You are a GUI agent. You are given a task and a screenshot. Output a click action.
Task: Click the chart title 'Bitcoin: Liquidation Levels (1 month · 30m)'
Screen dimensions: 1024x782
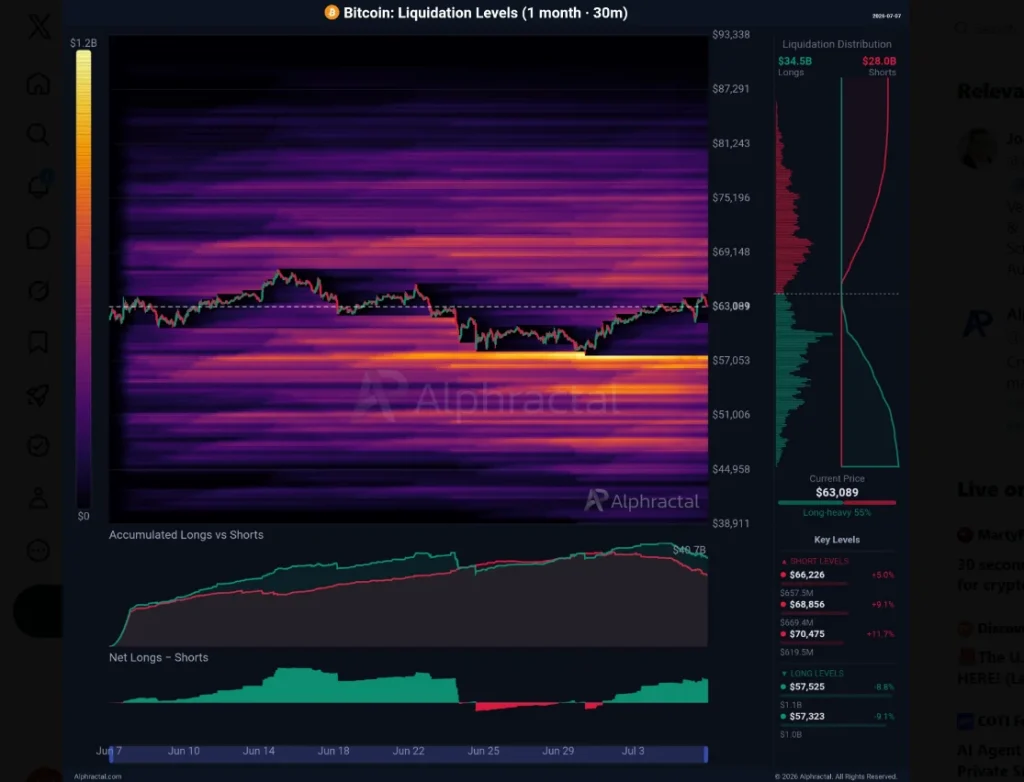pos(485,12)
